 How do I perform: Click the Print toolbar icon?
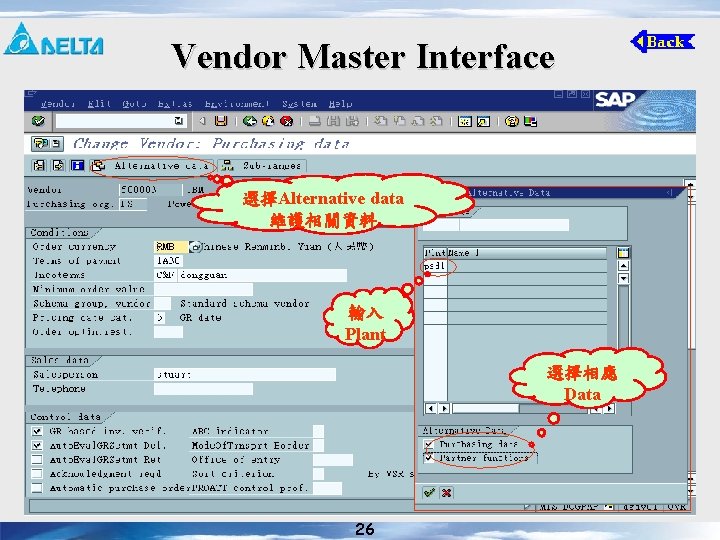315,121
